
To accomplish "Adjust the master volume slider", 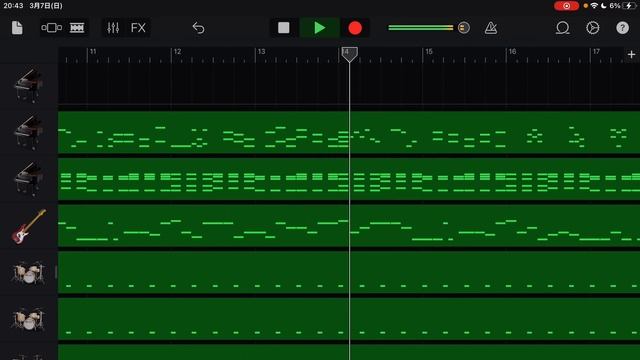I will point(421,28).
